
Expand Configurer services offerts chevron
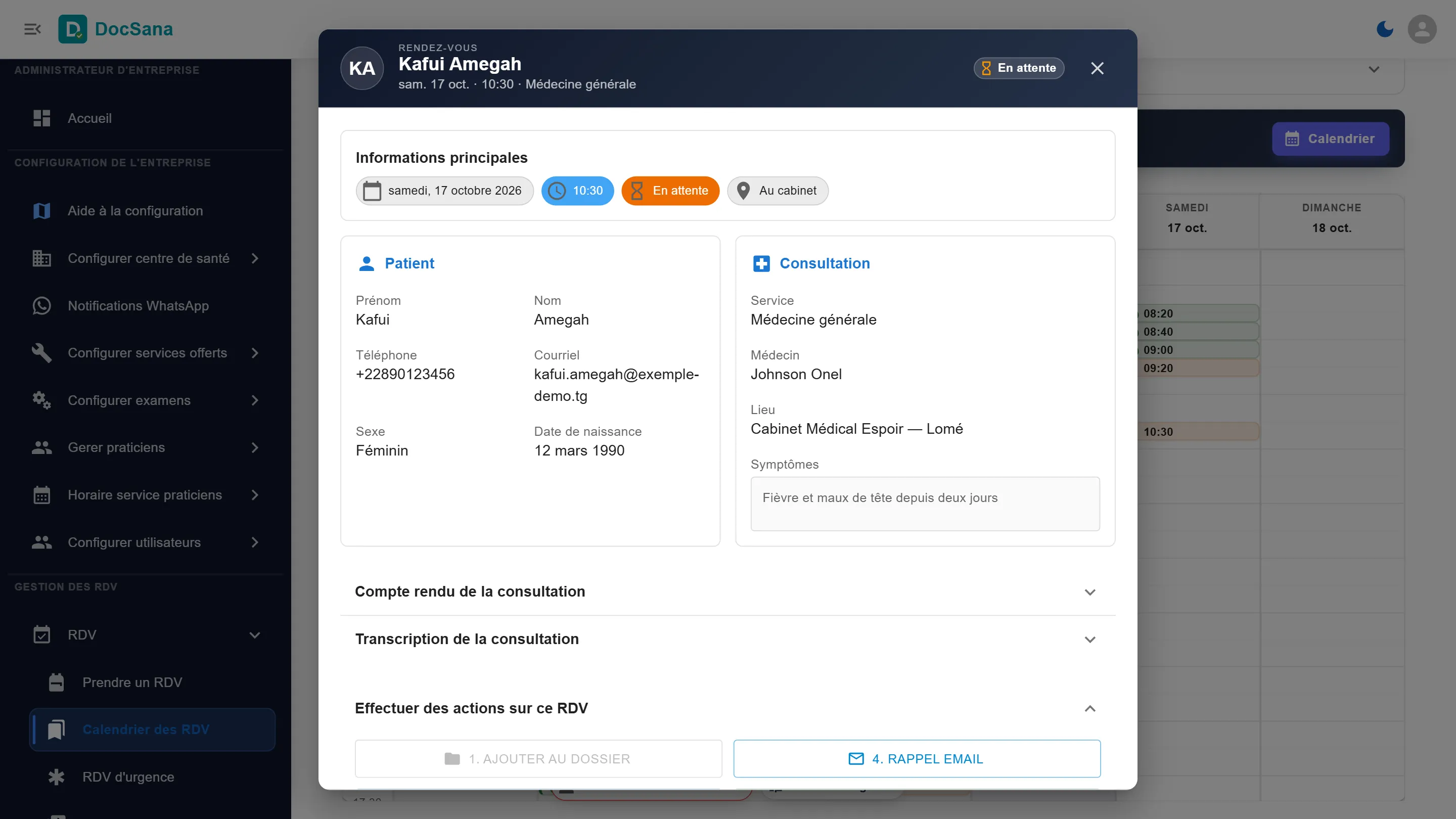(x=255, y=353)
